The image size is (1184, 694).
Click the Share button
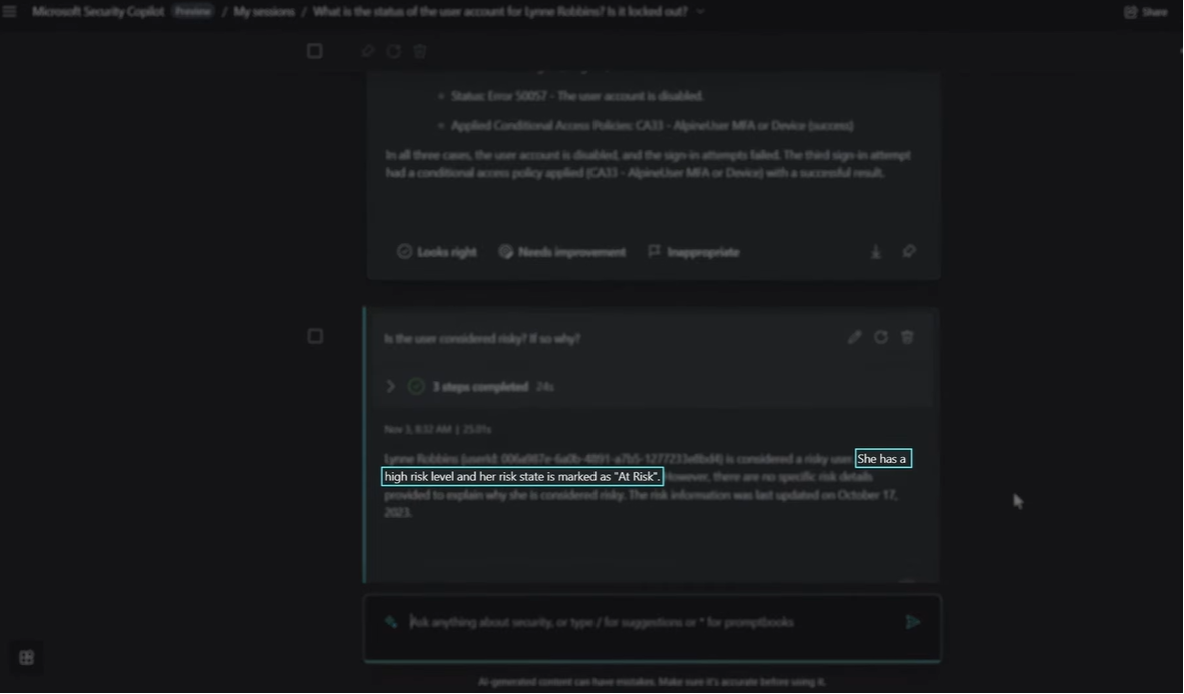(x=1145, y=12)
